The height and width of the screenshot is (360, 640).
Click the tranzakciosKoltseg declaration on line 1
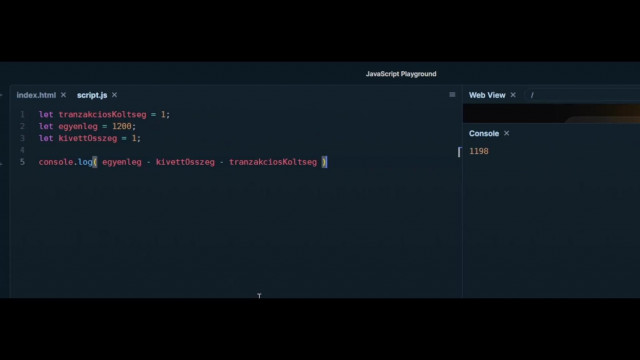click(x=102, y=115)
